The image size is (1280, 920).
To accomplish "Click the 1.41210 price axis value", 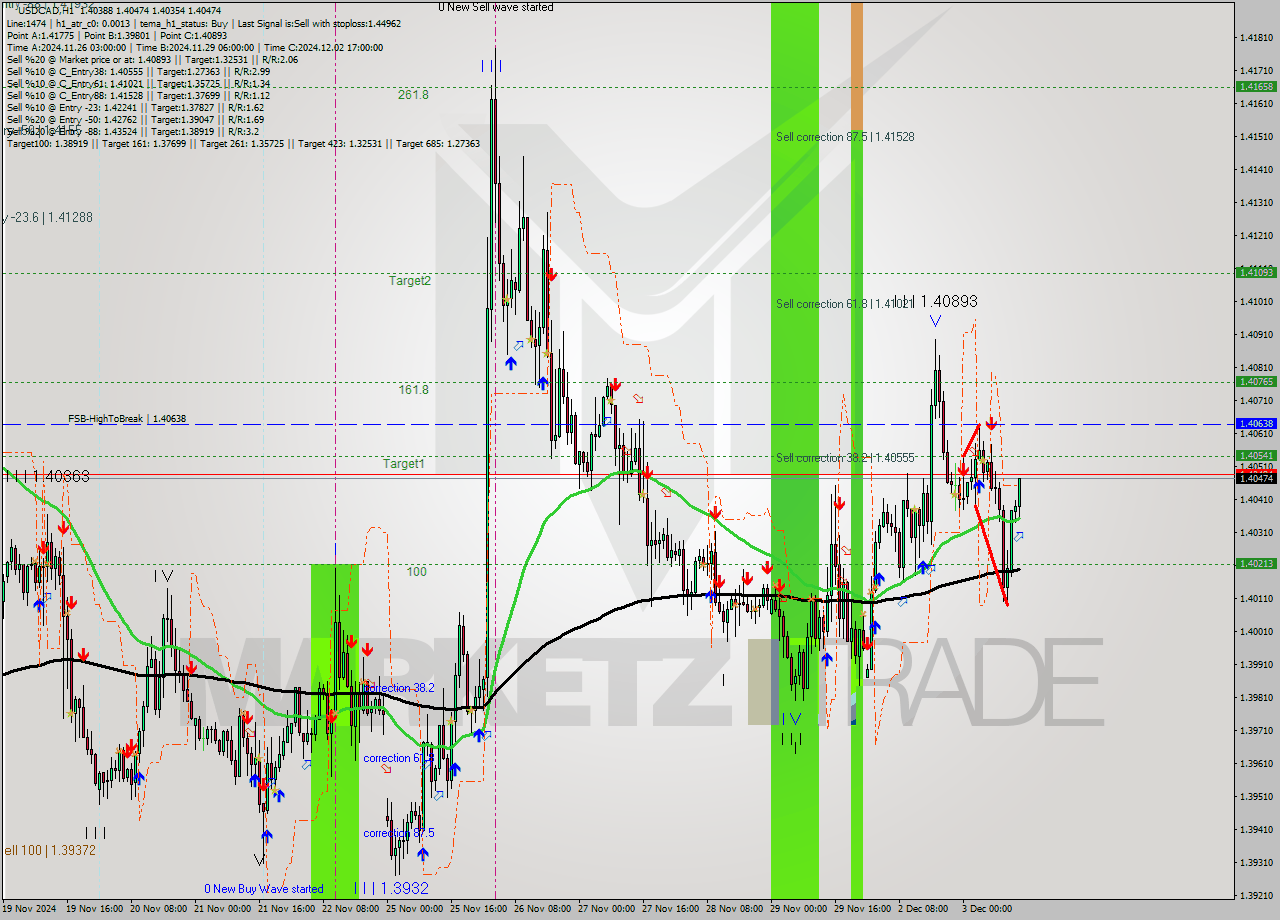I will 1256,236.
